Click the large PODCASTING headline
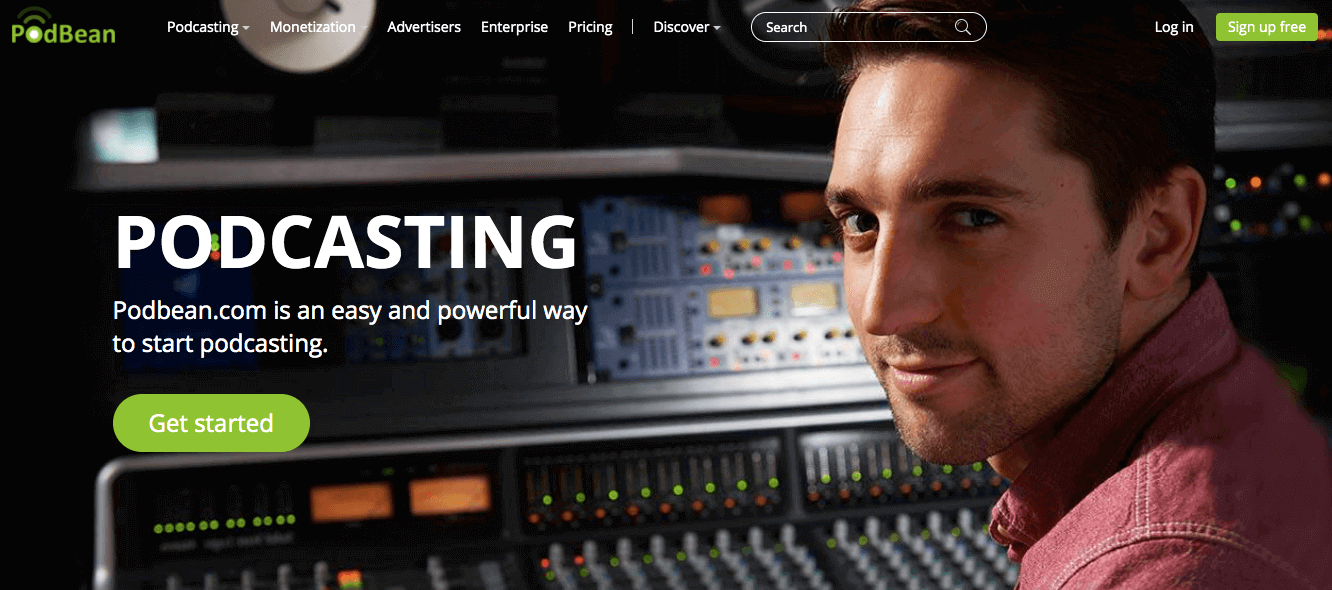Image resolution: width=1332 pixels, height=590 pixels. 346,243
